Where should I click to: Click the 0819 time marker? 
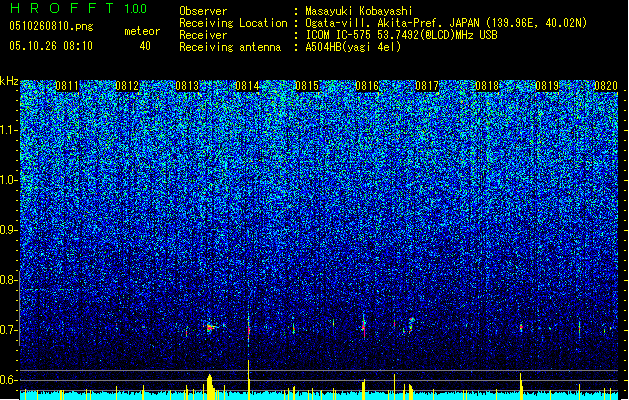(x=547, y=86)
